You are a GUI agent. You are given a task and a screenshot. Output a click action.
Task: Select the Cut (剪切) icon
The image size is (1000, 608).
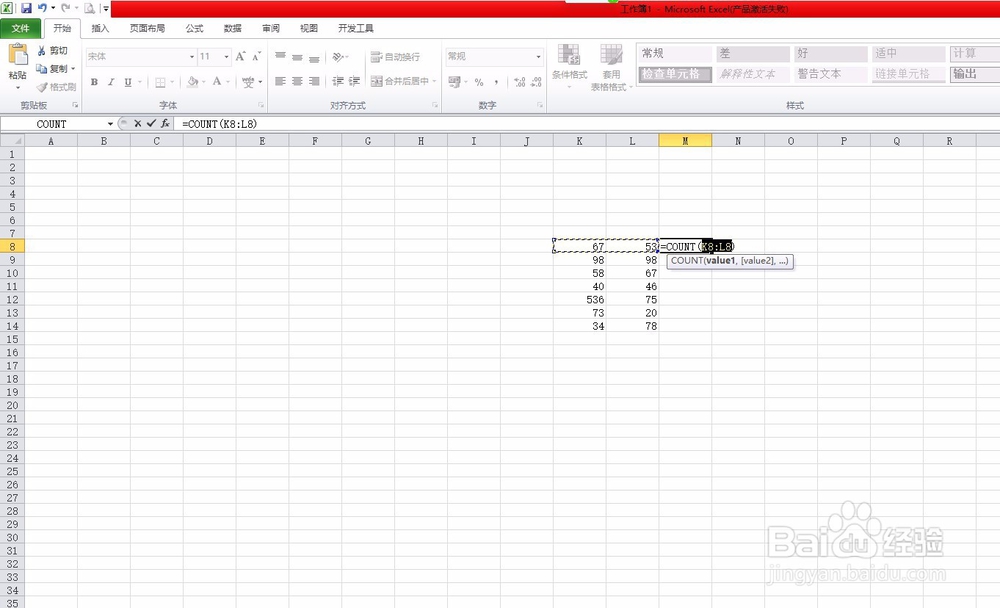coord(40,50)
